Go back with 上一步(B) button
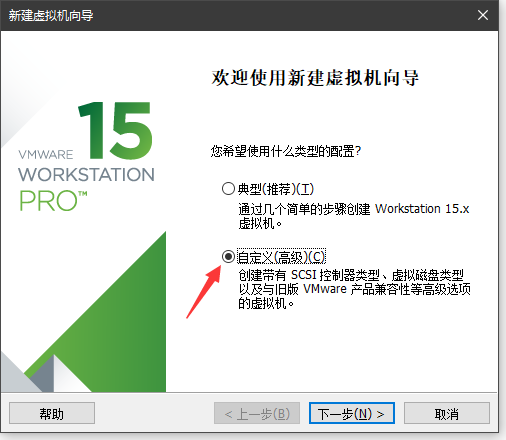The image size is (506, 440). (x=257, y=413)
